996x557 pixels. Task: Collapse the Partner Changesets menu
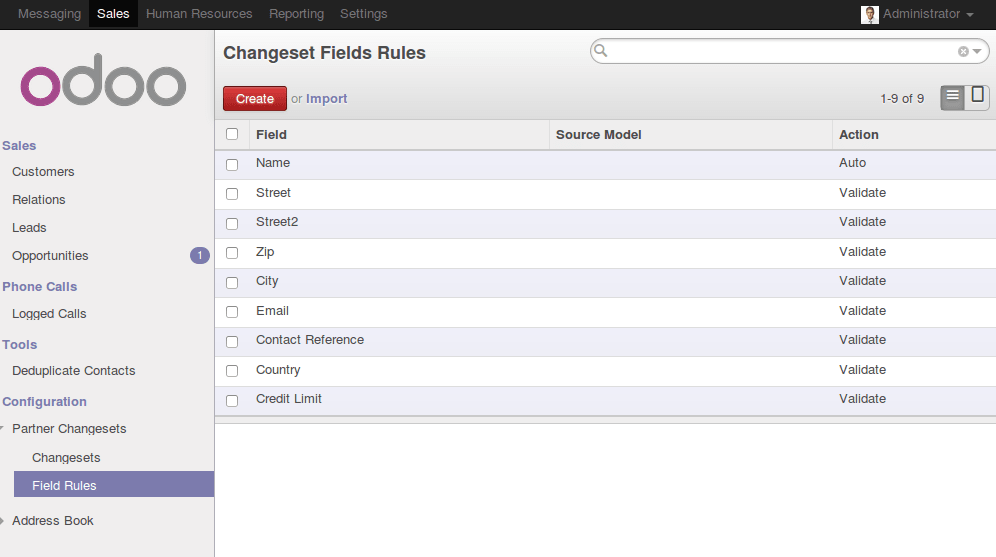(x=69, y=429)
